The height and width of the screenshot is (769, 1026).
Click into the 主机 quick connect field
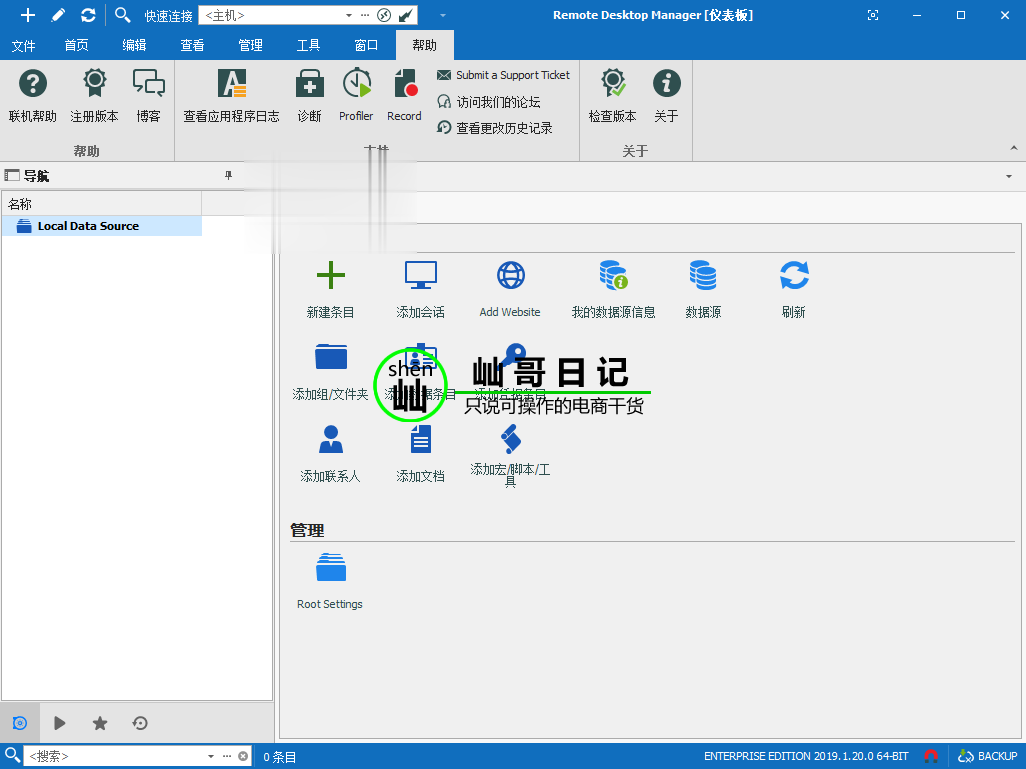pyautogui.click(x=270, y=15)
